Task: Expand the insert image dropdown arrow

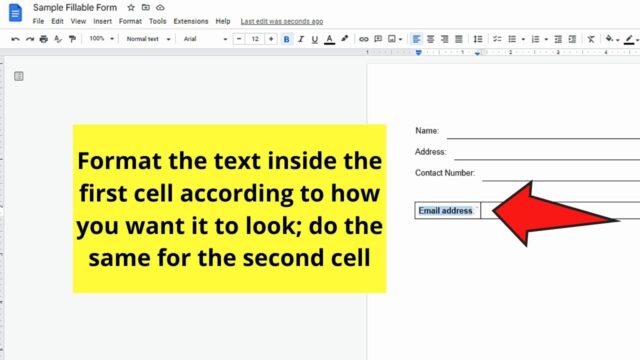Action: tap(401, 39)
